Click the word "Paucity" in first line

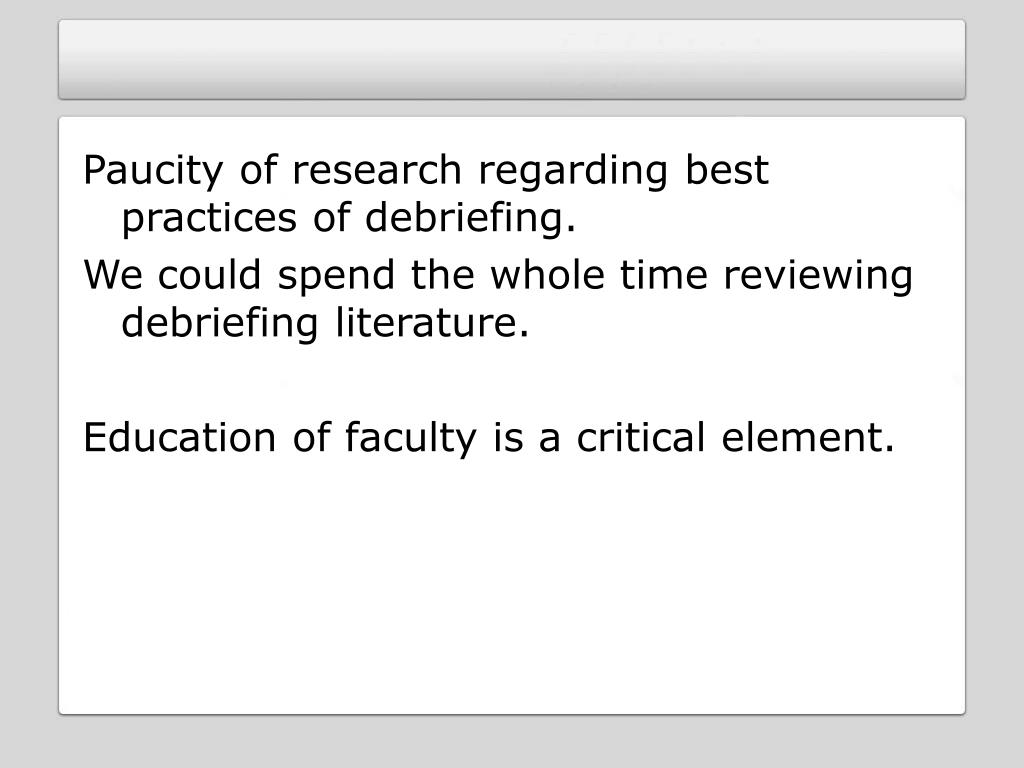(x=153, y=171)
